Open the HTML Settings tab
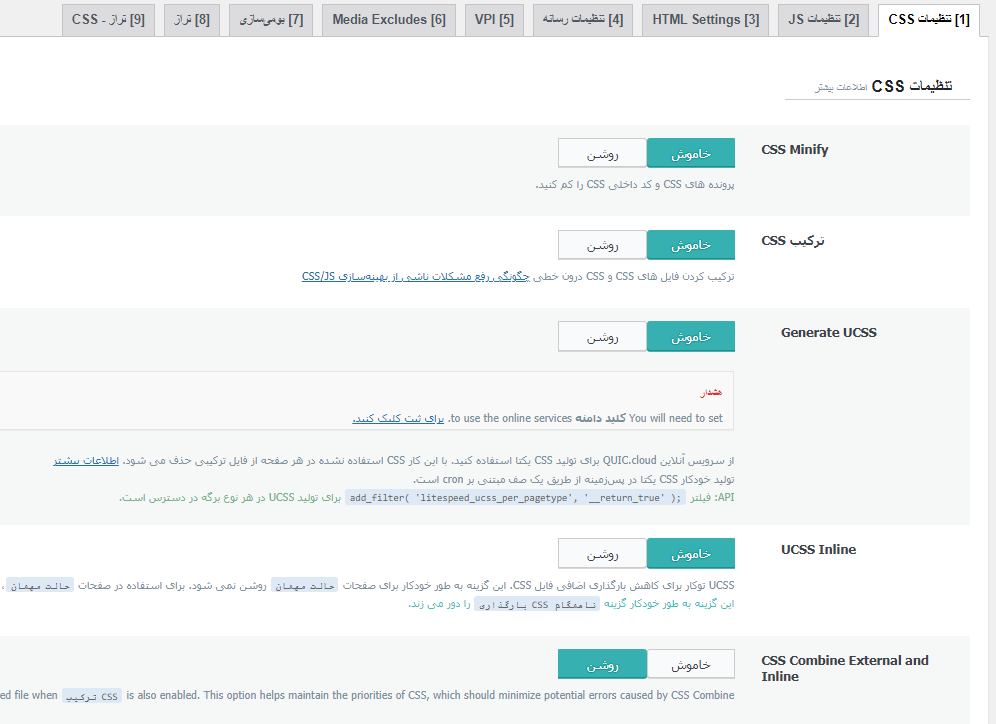This screenshot has width=996, height=724. point(704,19)
